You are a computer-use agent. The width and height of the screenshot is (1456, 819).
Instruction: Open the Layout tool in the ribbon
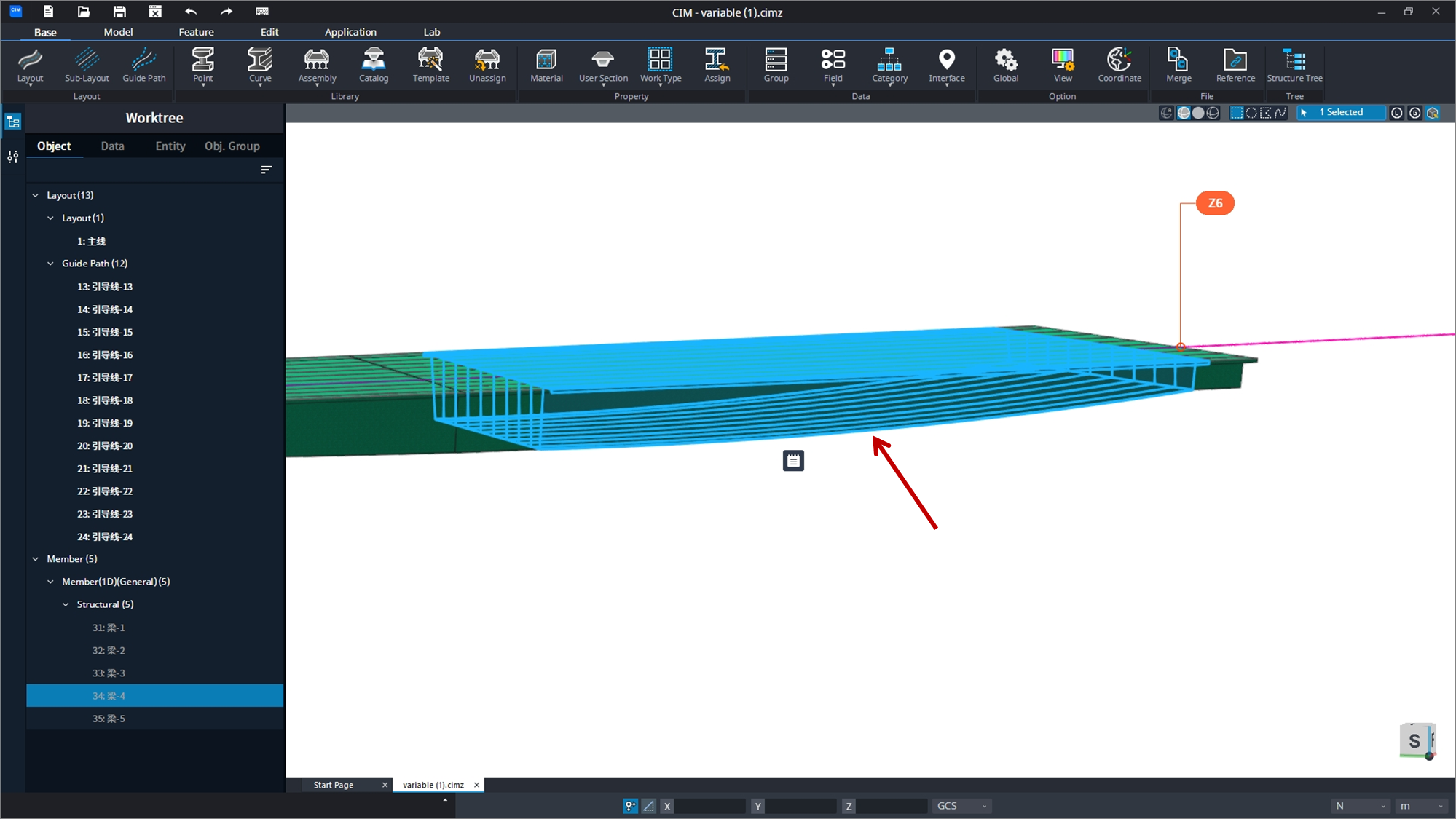(30, 66)
